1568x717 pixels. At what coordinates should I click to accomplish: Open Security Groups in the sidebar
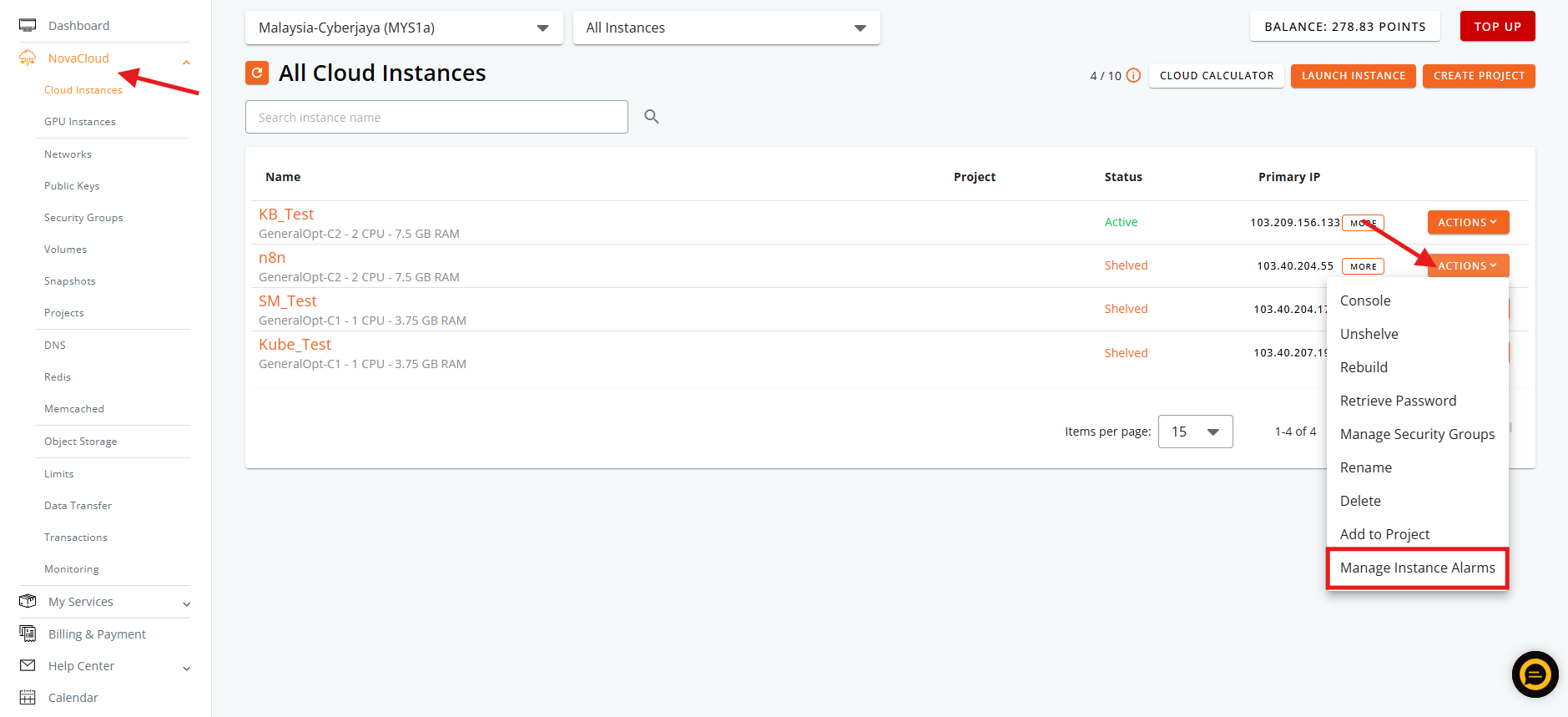[x=83, y=218]
